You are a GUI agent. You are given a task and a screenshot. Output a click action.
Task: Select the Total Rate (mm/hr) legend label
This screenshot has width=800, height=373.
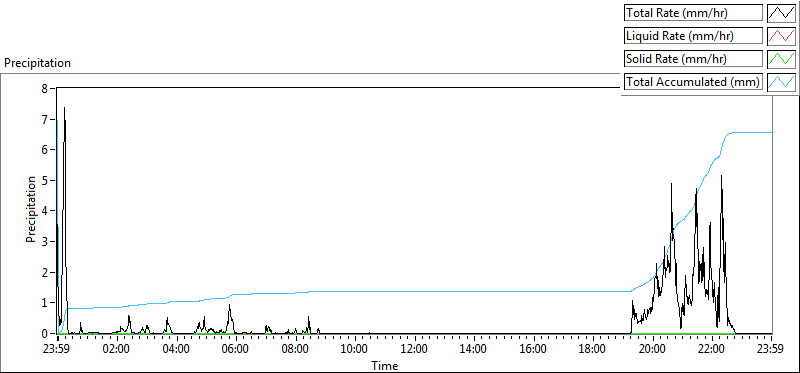(693, 13)
